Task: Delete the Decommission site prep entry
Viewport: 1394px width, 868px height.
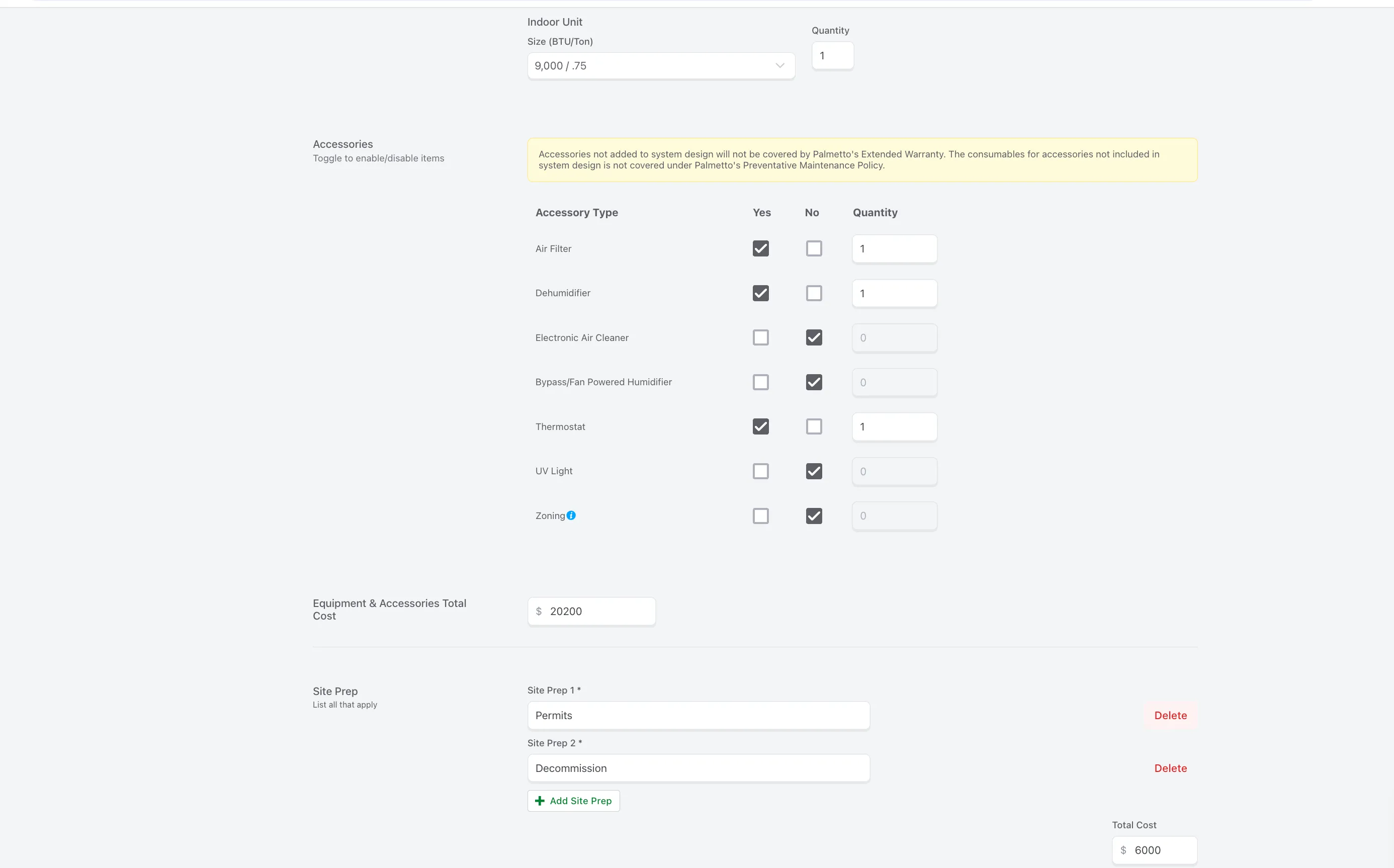Action: (x=1170, y=768)
